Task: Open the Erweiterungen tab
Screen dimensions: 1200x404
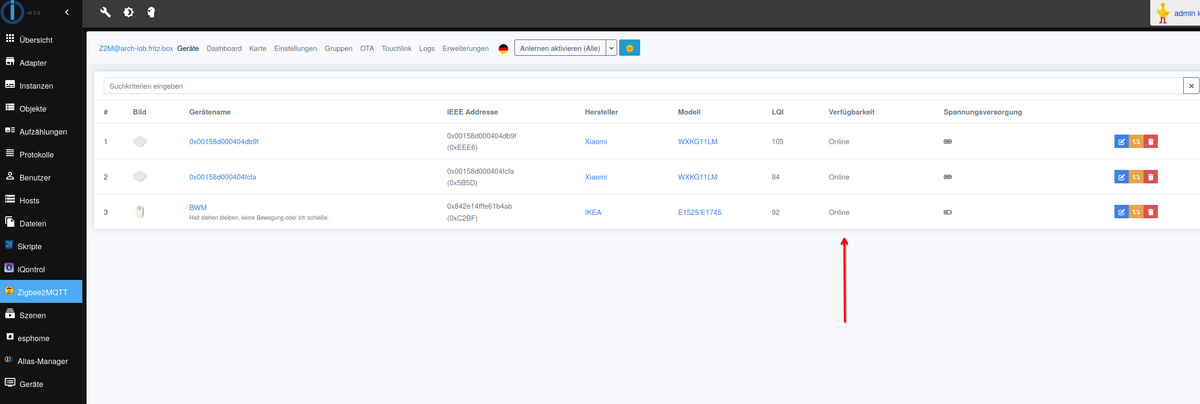Action: (465, 48)
